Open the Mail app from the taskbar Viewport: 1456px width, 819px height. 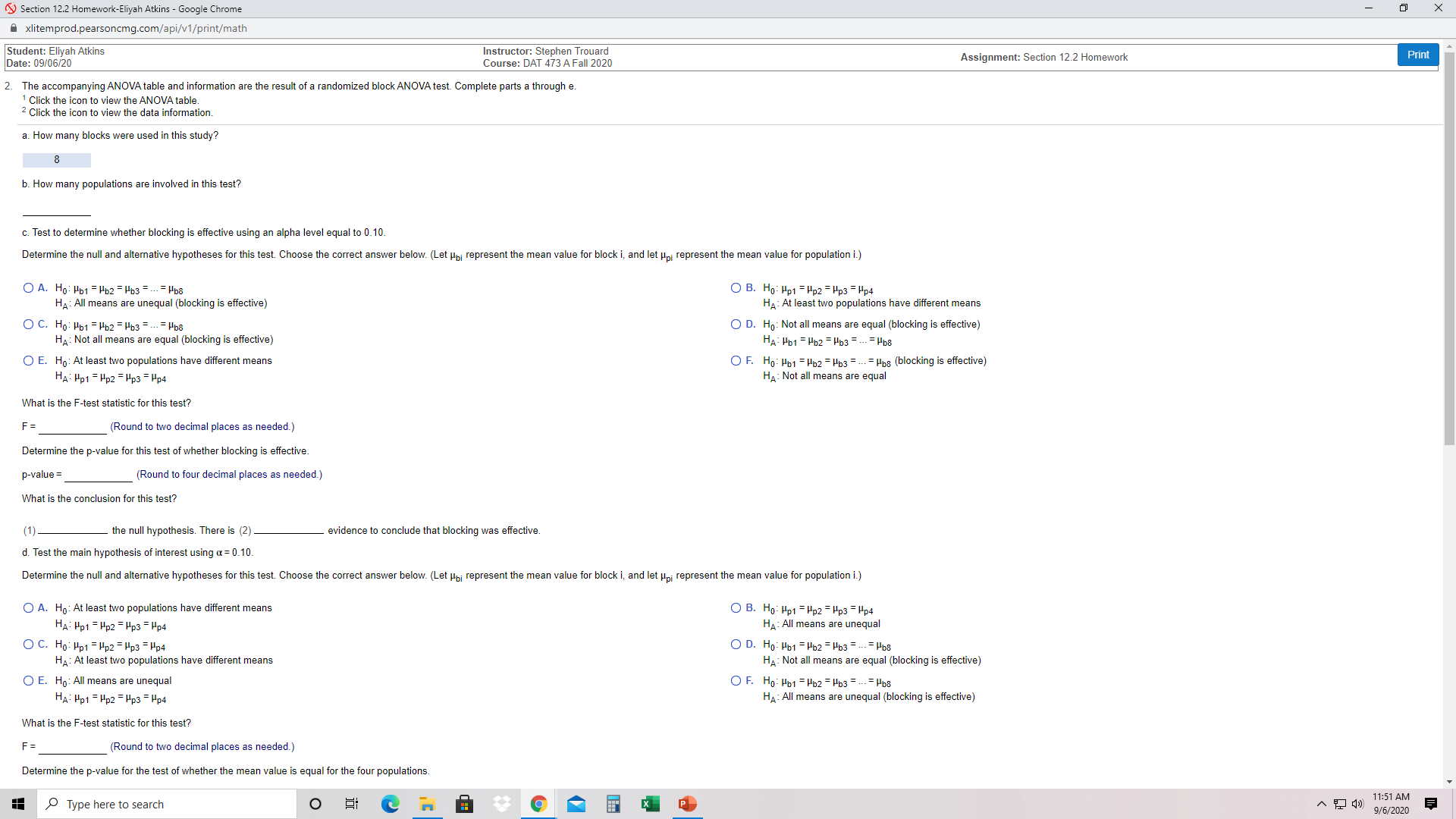click(576, 804)
